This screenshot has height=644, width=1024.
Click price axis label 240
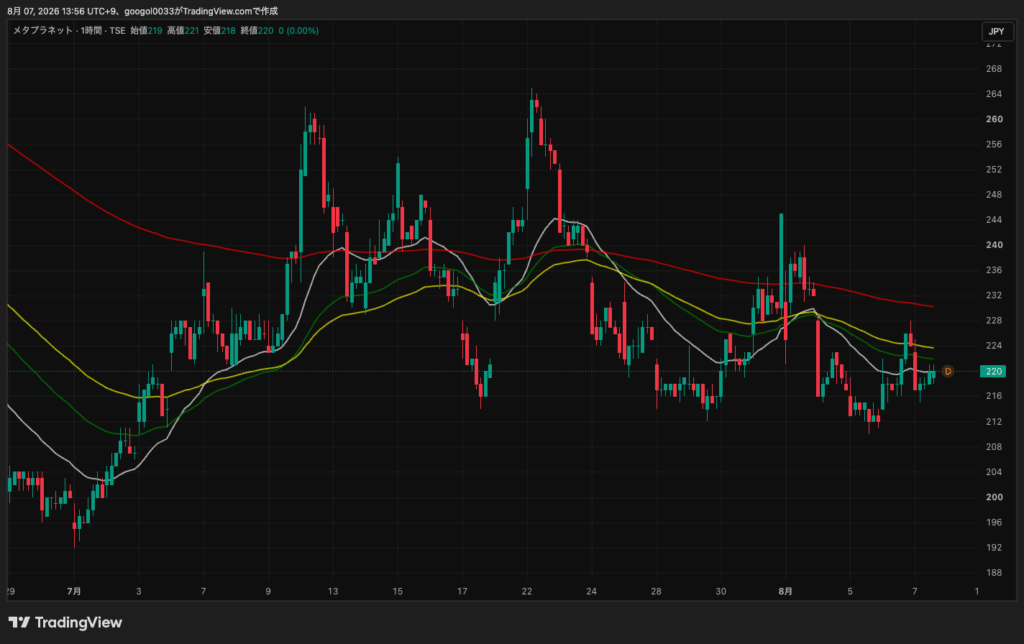[994, 245]
